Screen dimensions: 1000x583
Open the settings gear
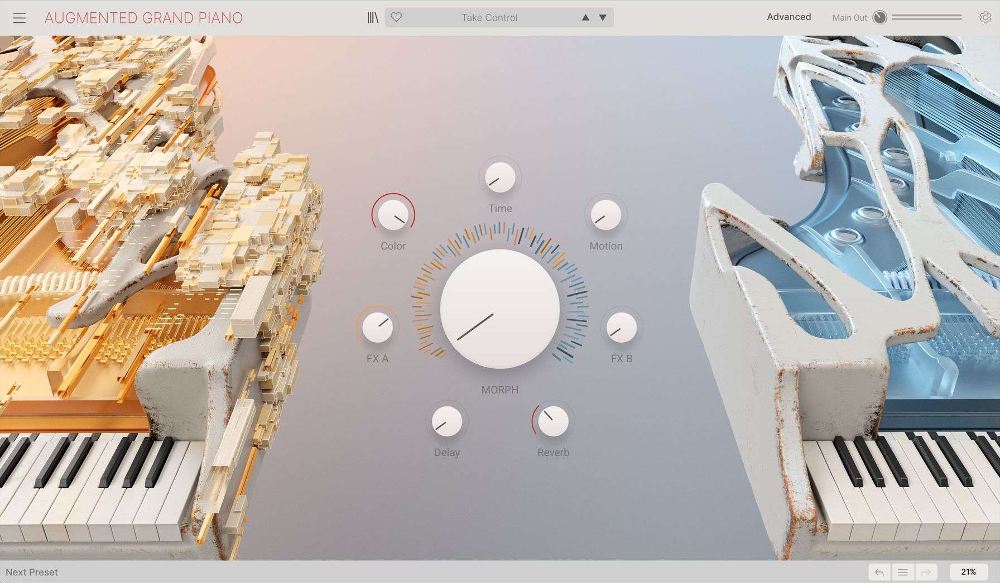(981, 16)
